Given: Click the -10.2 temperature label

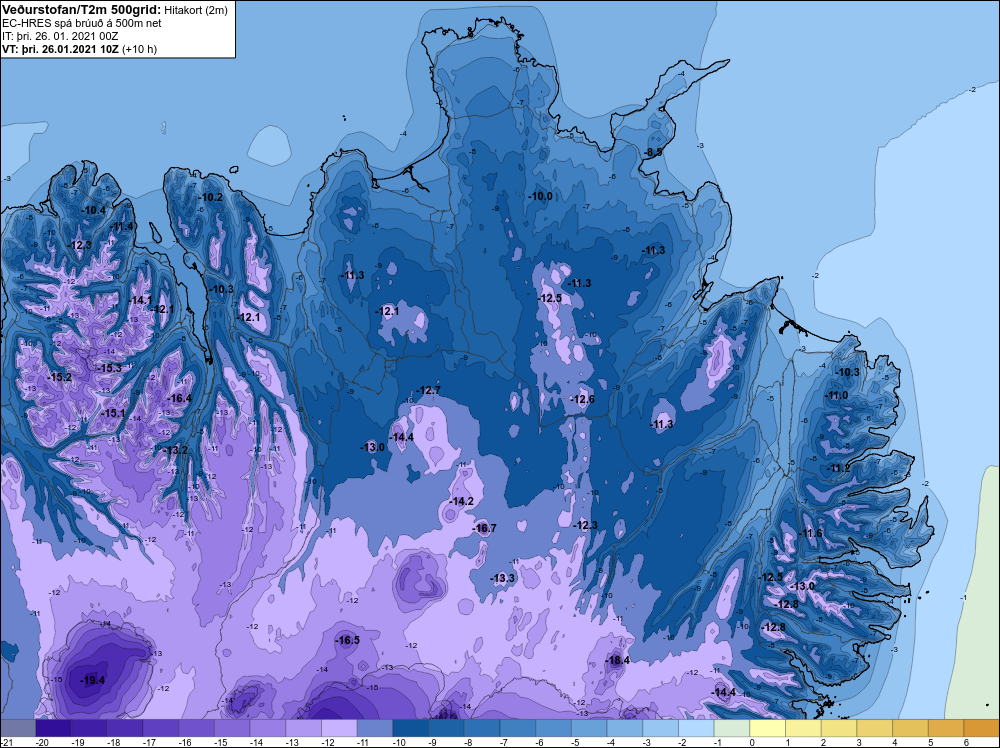Looking at the screenshot, I should click(210, 198).
